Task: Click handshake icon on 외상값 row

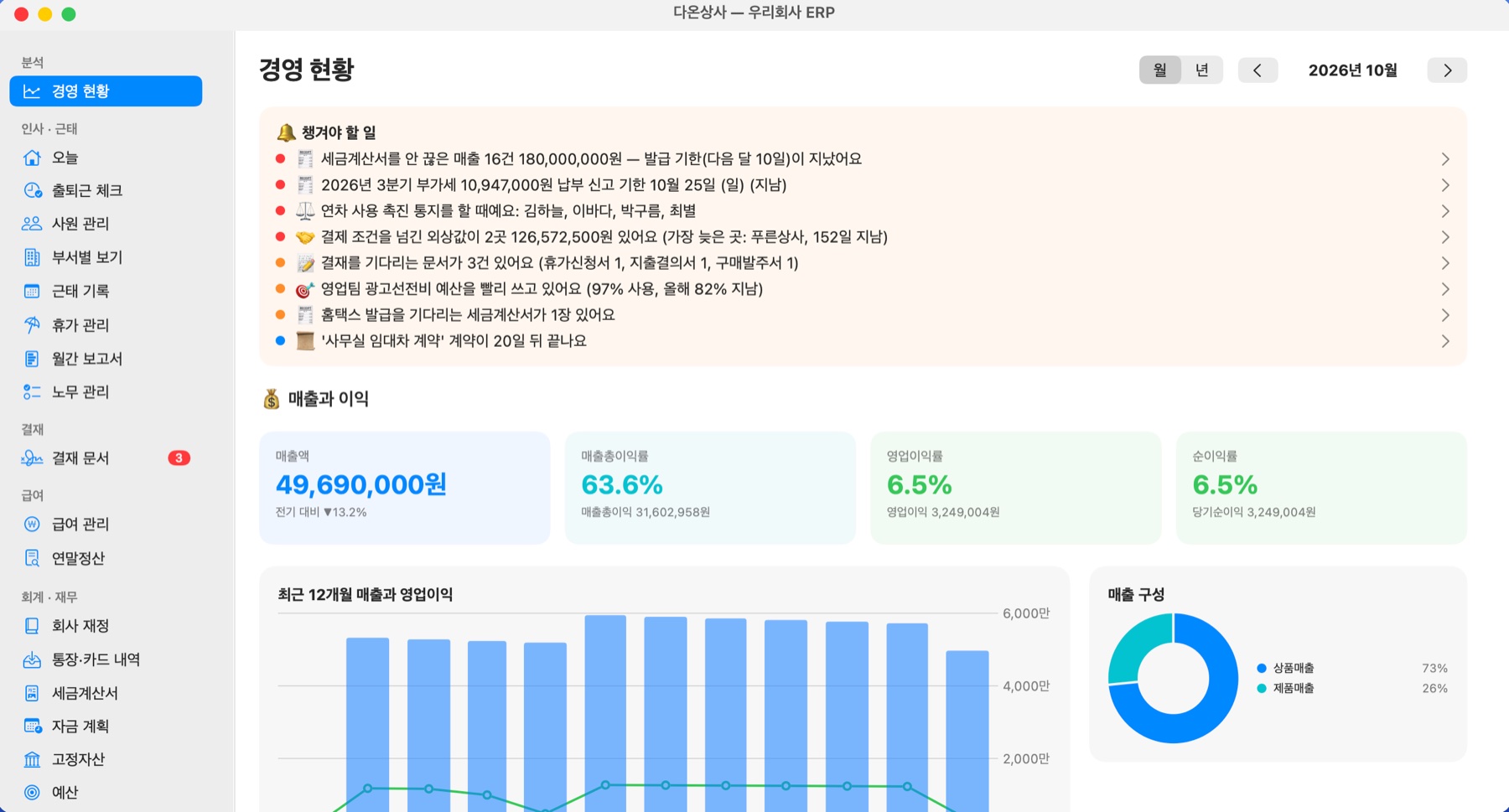Action: pos(305,237)
